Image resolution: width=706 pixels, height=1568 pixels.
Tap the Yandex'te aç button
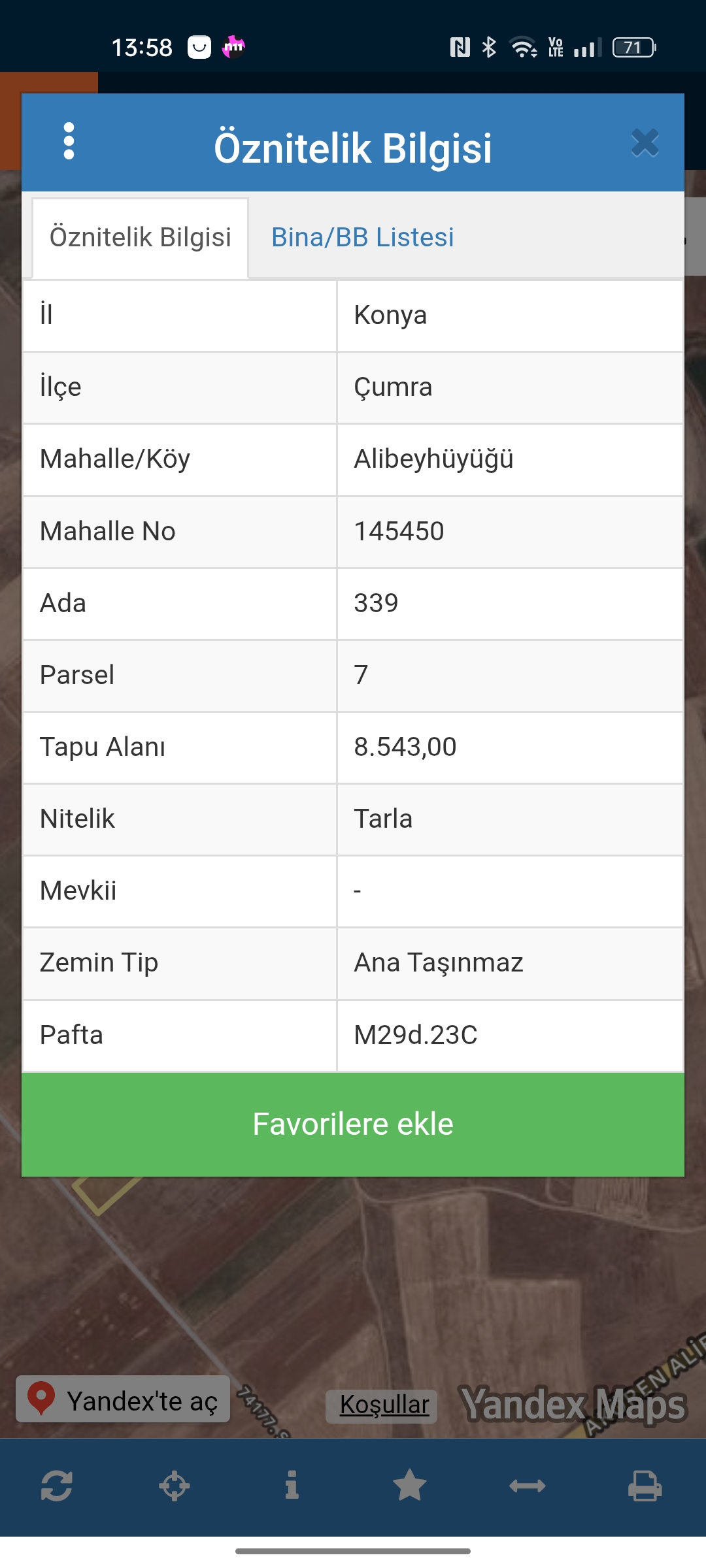click(x=123, y=1400)
